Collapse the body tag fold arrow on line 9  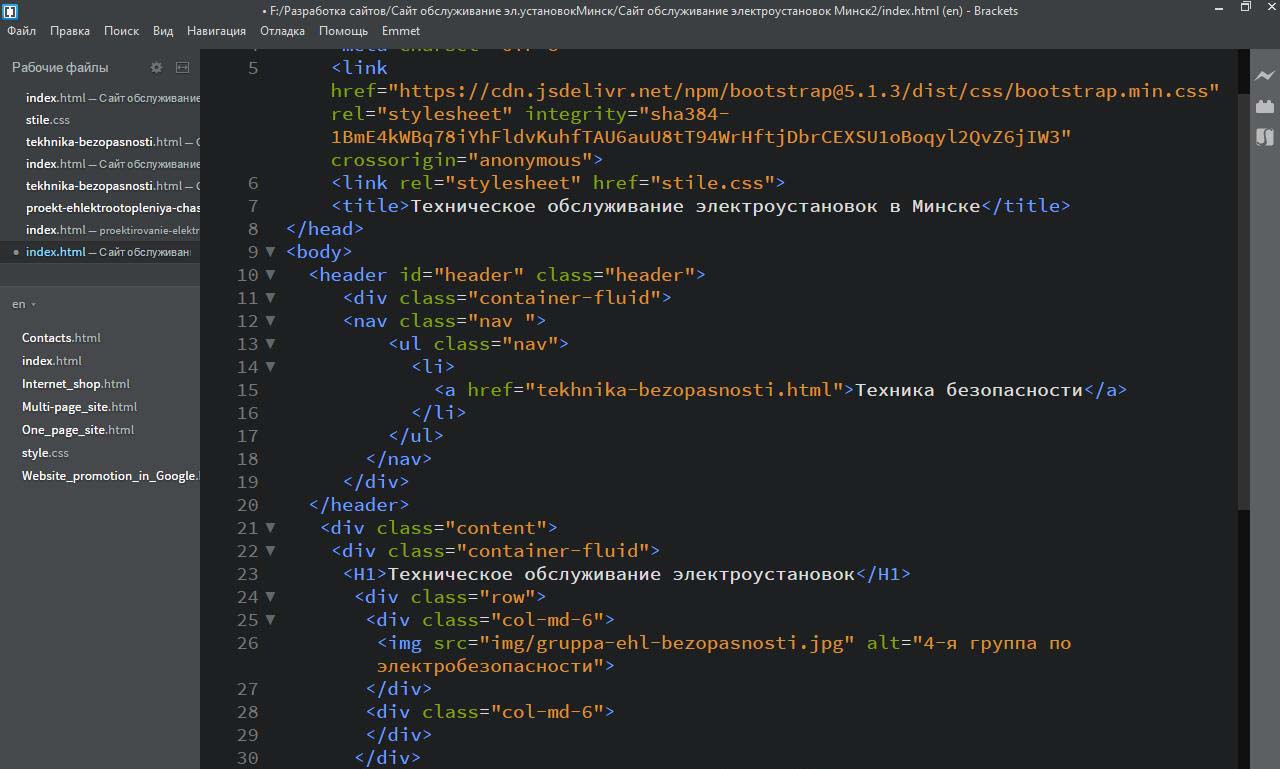click(270, 252)
